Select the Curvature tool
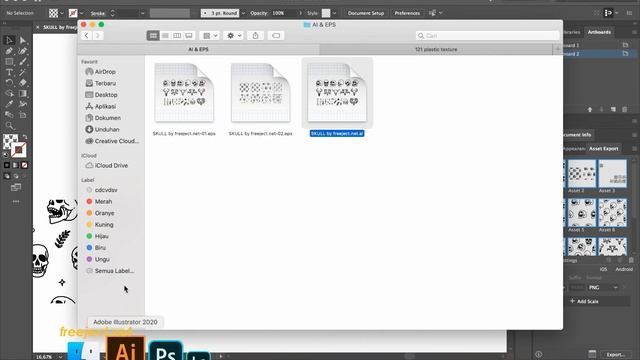 click(23, 51)
